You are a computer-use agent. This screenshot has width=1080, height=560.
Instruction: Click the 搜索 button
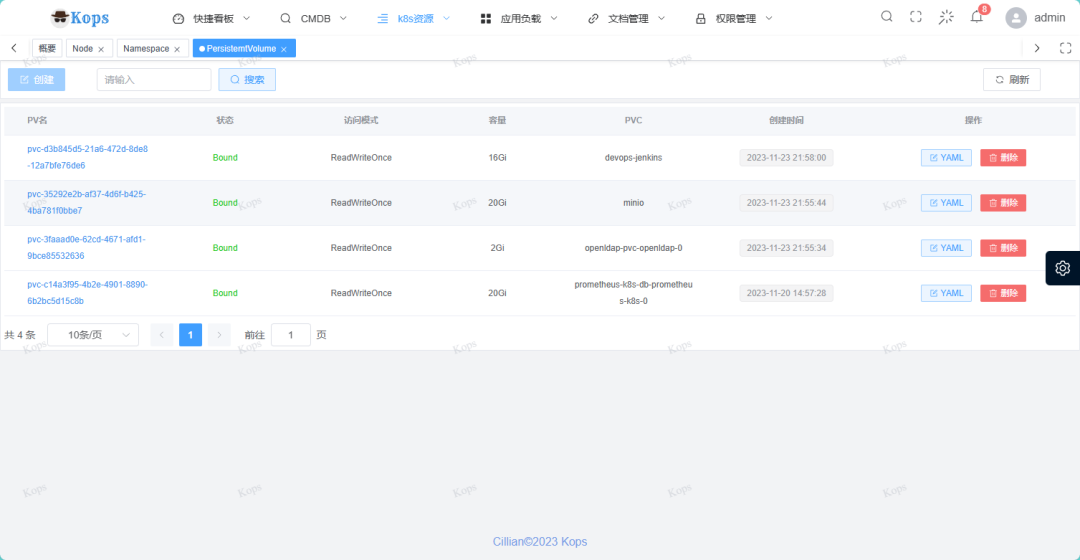[247, 79]
